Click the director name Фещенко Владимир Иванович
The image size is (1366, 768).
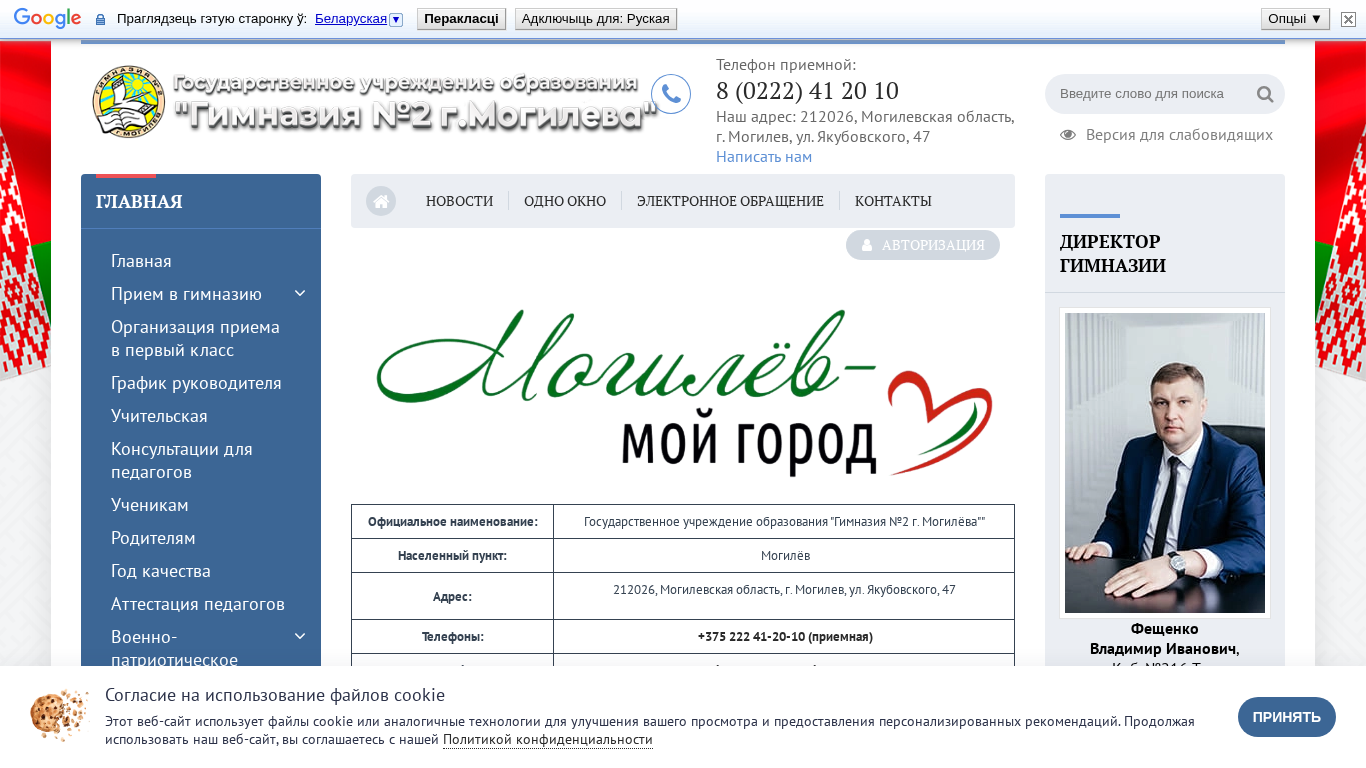tap(1165, 639)
